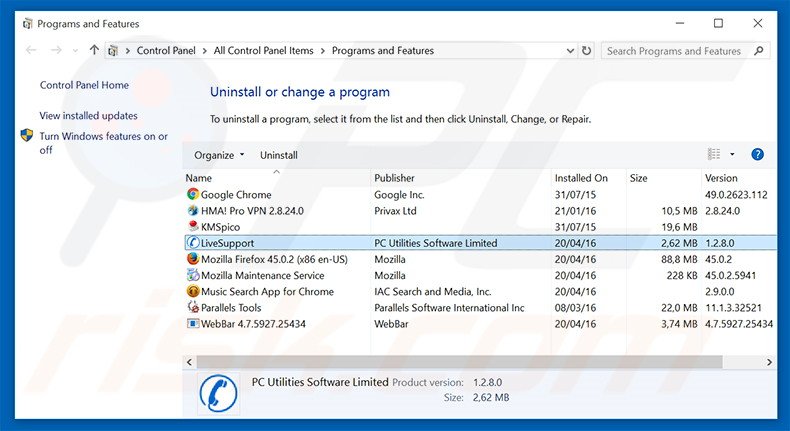790x431 pixels.
Task: Select the KMSpico entry name
Action: [220, 227]
